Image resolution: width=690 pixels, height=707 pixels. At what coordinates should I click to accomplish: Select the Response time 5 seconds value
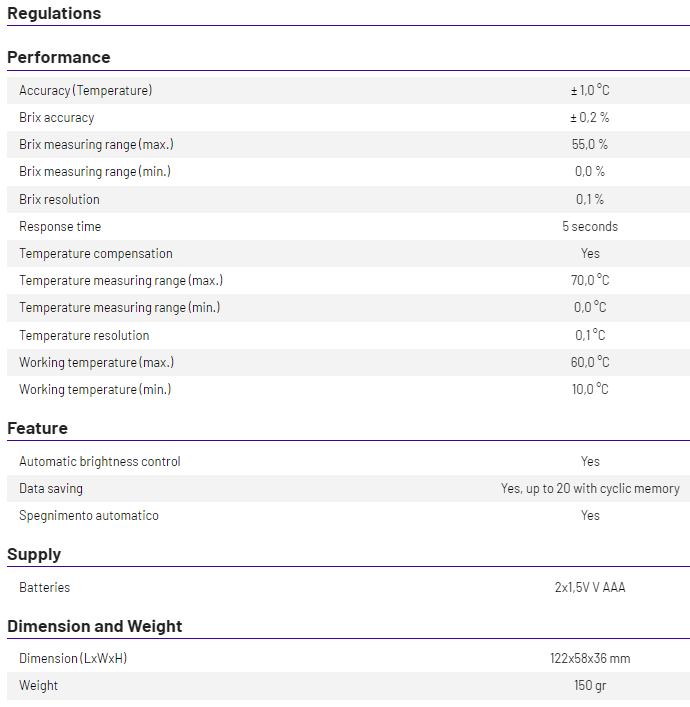590,226
